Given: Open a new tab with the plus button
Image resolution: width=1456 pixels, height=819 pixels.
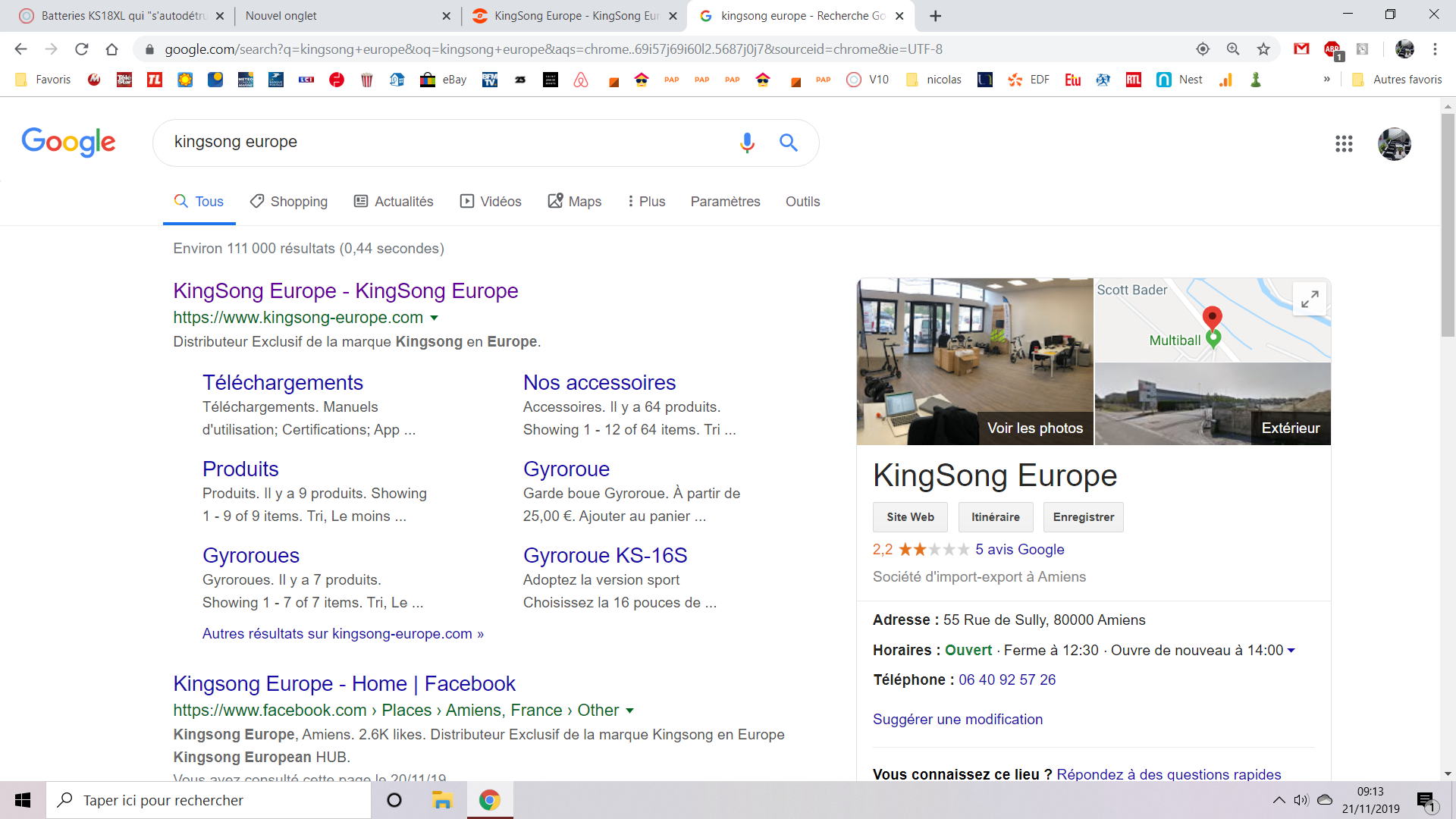Looking at the screenshot, I should point(936,16).
